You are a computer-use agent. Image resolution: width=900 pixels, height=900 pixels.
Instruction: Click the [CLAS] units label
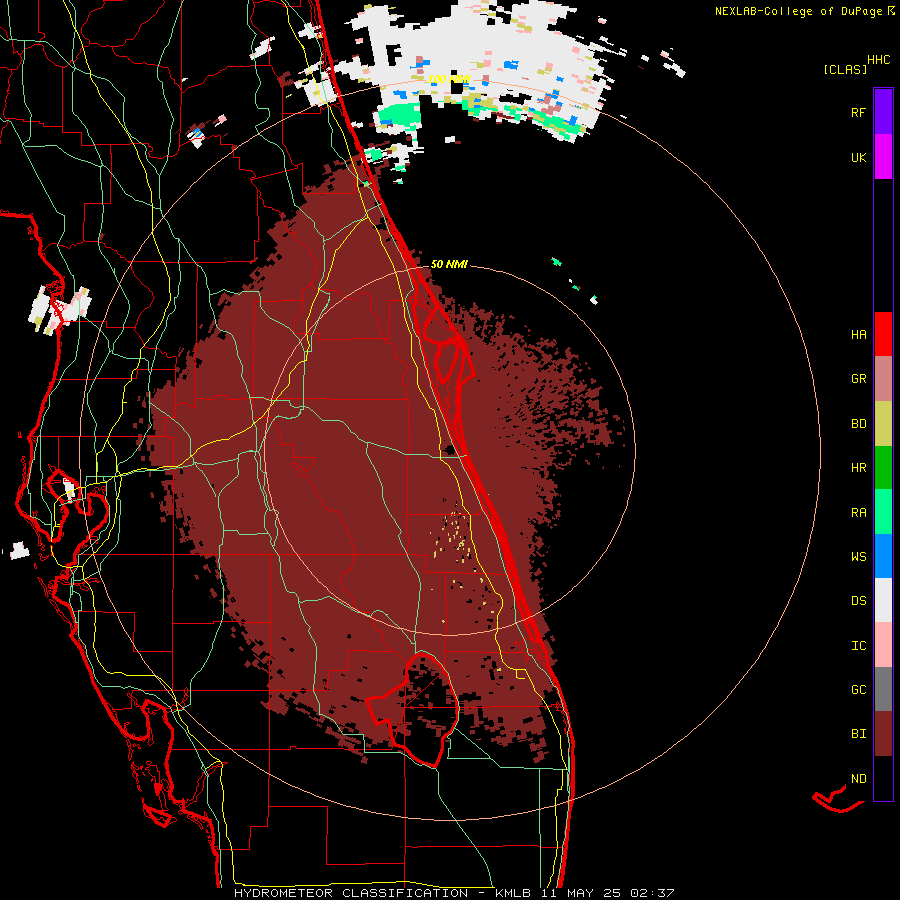845,69
